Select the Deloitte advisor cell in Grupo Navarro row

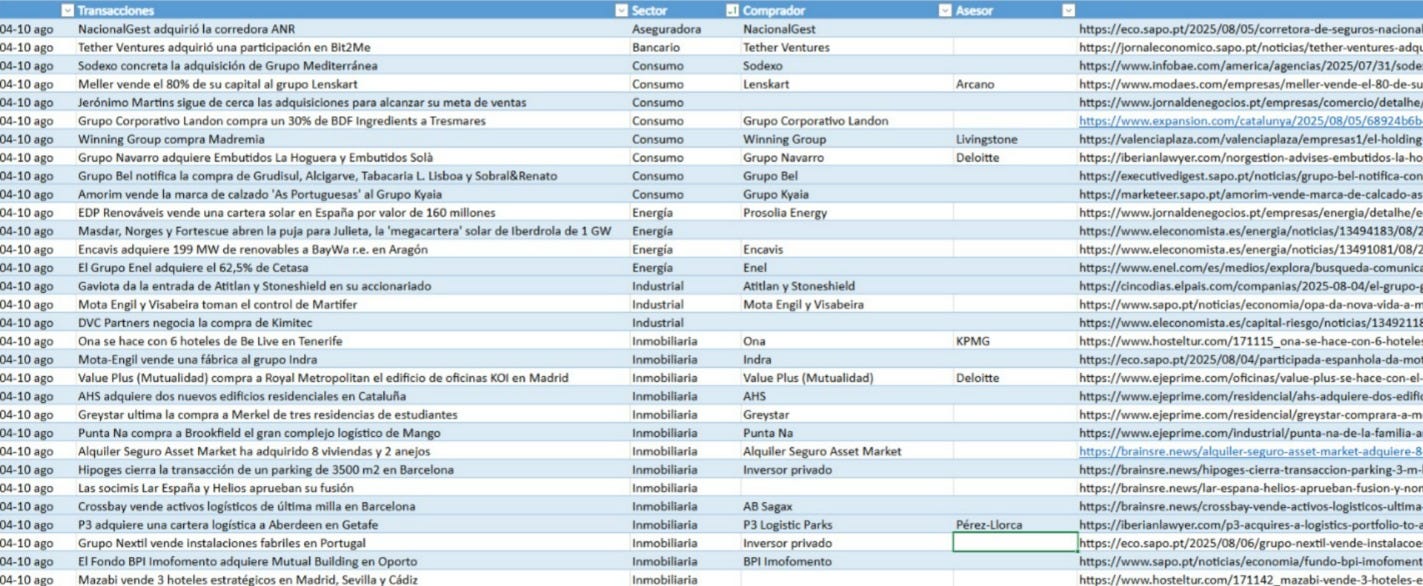click(x=1015, y=157)
